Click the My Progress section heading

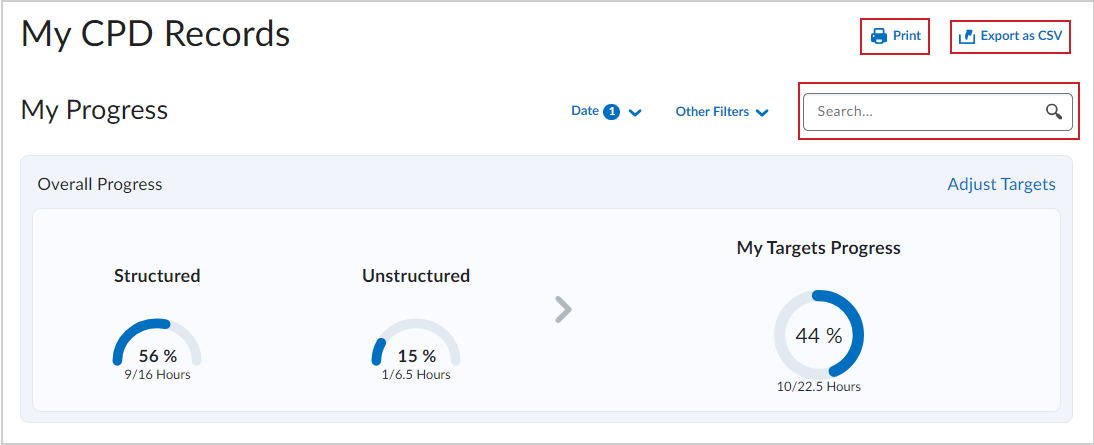[94, 110]
